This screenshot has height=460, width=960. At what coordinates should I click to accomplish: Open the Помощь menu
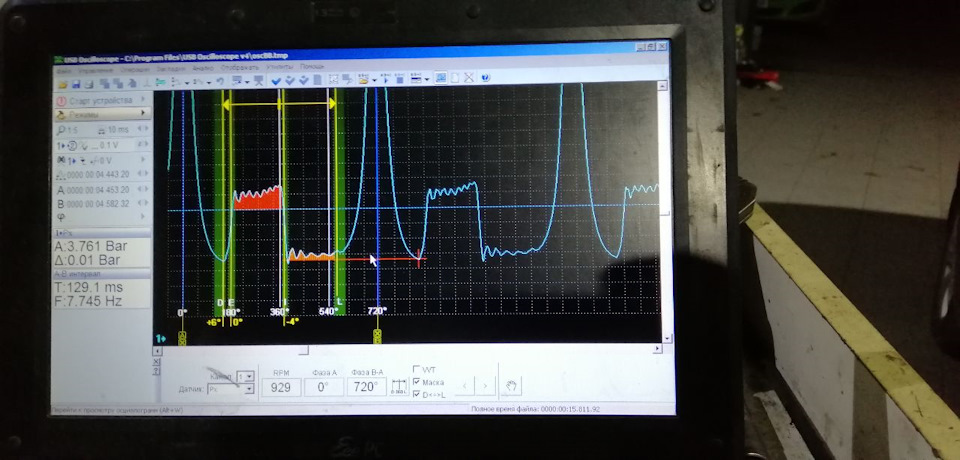312,66
